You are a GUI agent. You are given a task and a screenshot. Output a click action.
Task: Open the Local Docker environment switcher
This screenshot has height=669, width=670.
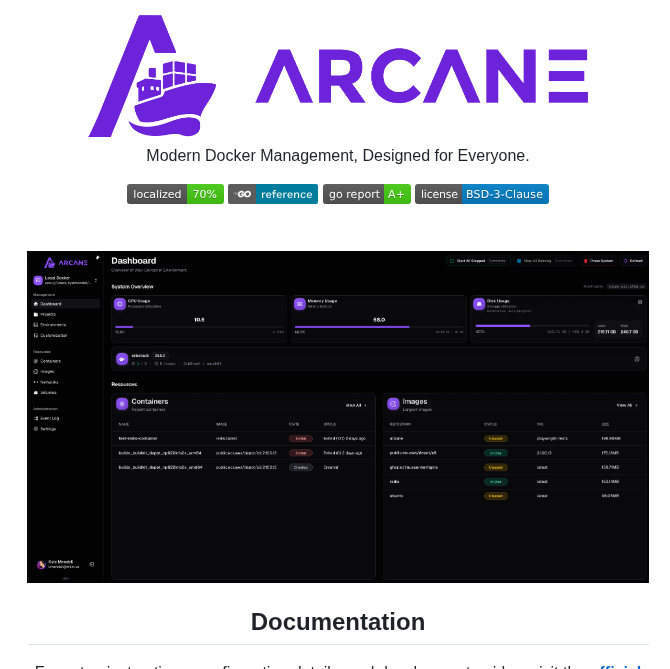coord(66,280)
